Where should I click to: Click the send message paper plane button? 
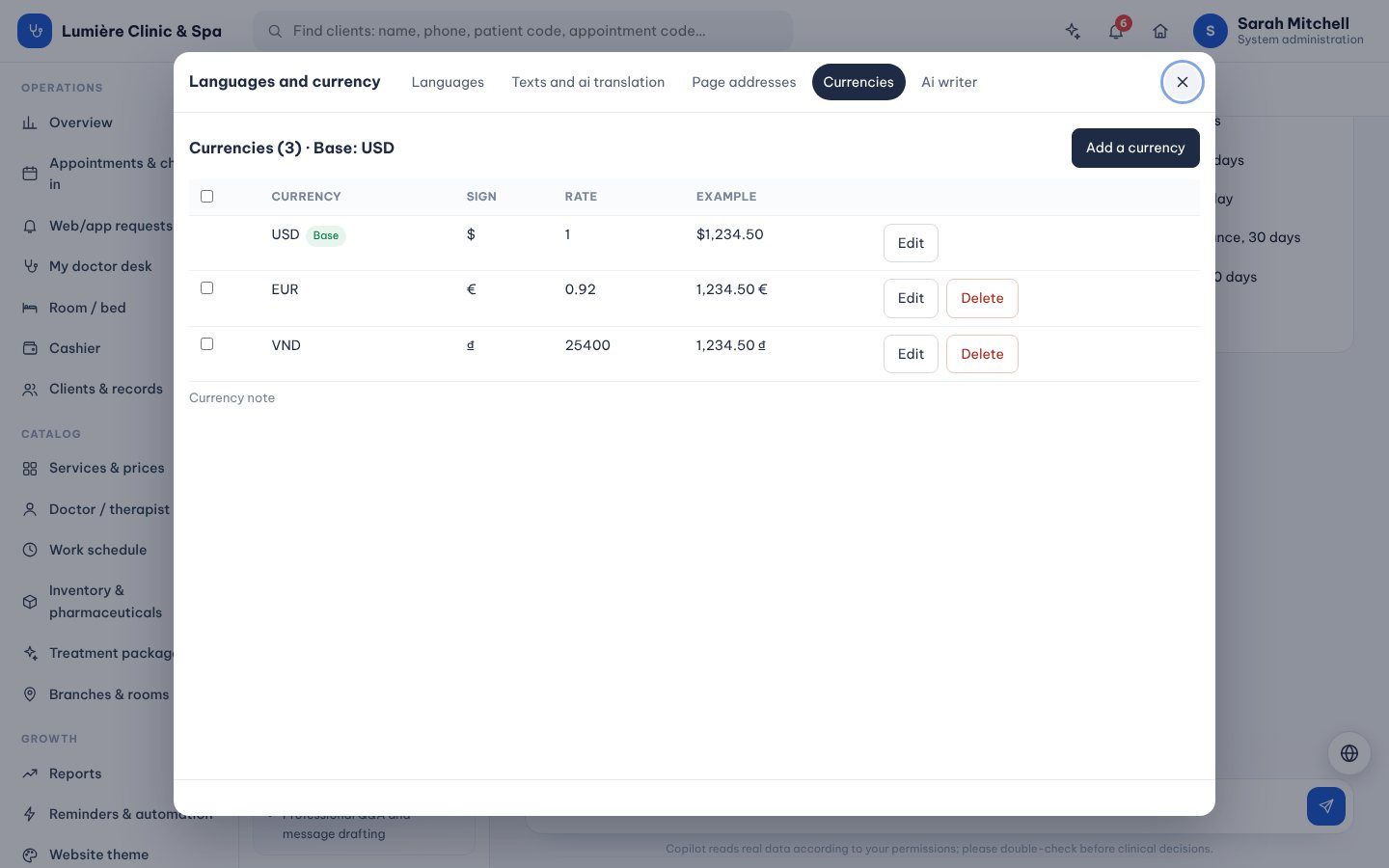(1326, 806)
